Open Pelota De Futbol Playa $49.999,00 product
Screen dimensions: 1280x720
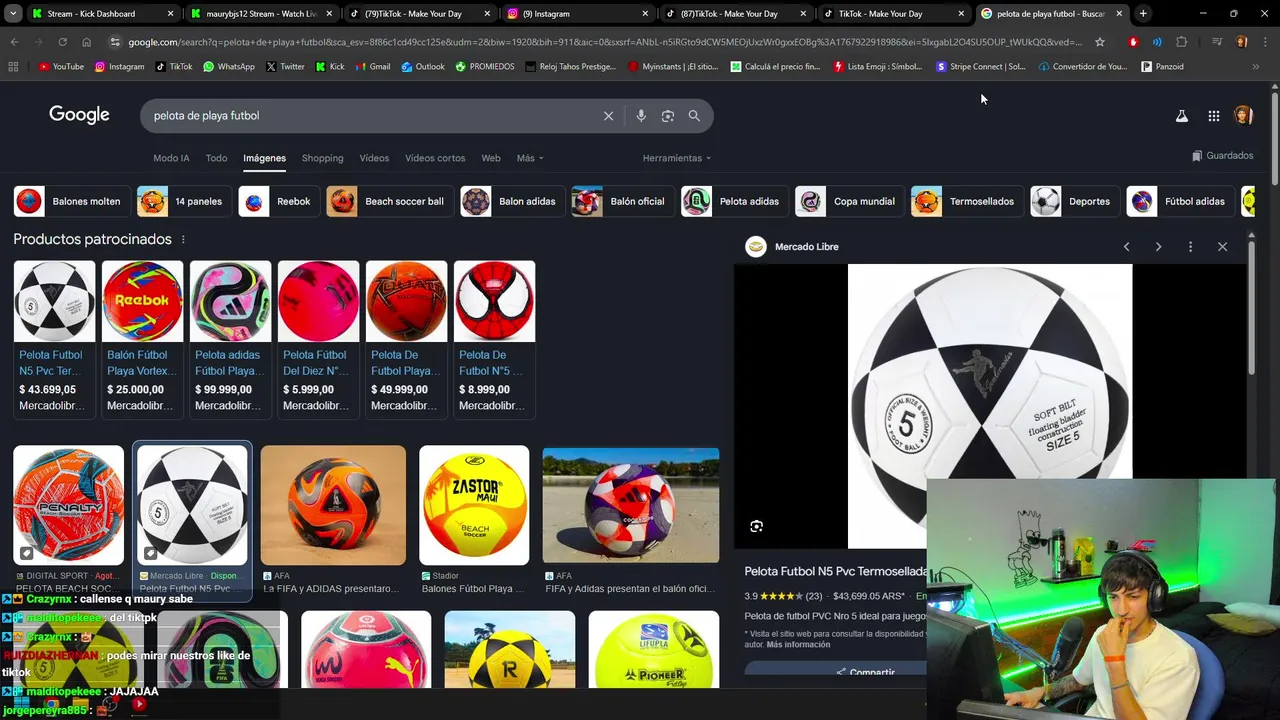click(406, 338)
